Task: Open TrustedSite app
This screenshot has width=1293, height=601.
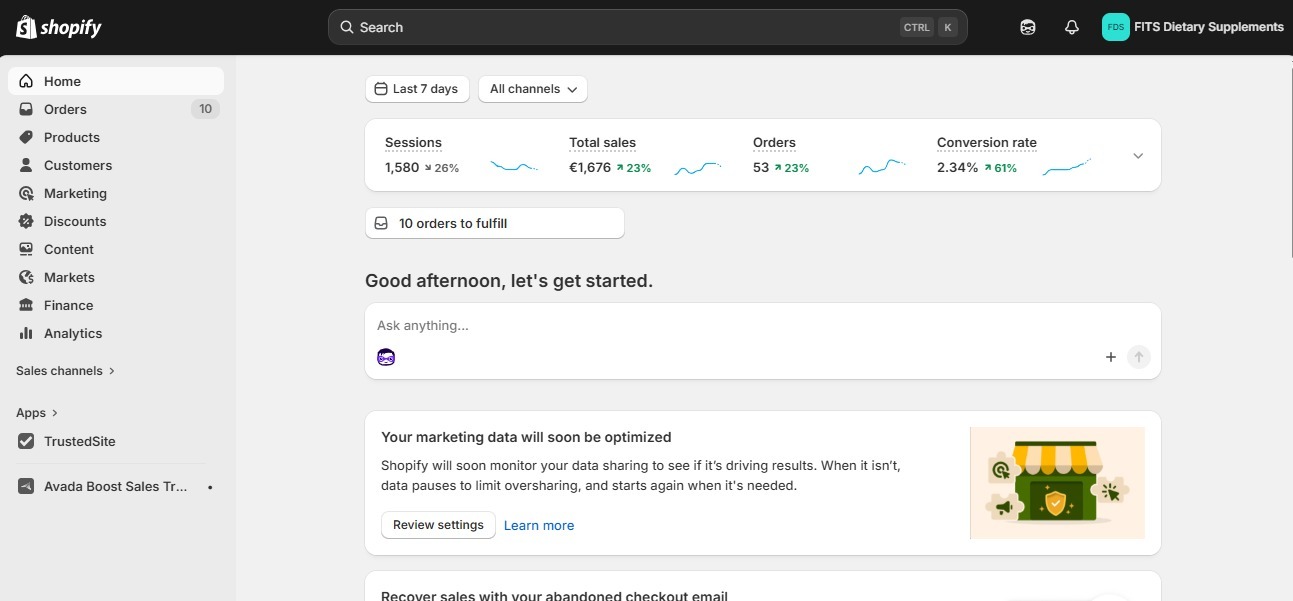Action: (116, 441)
